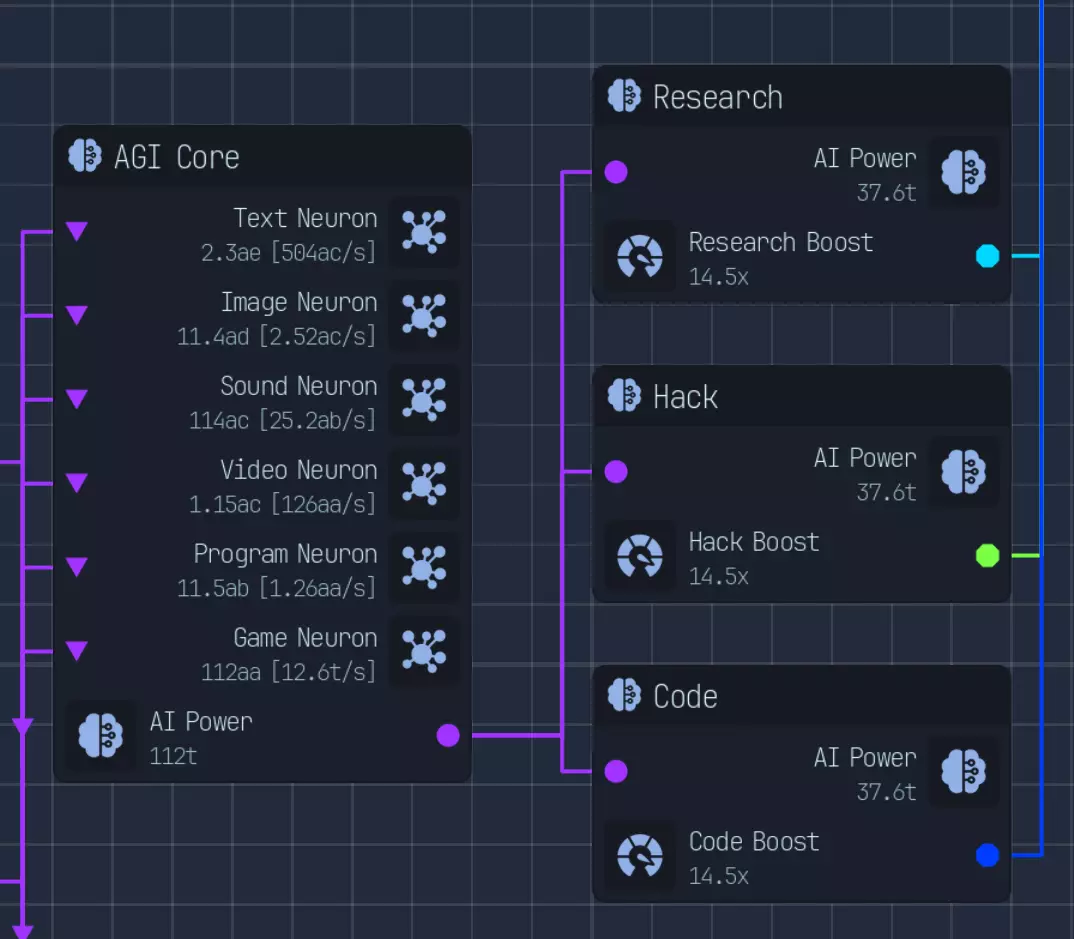The image size is (1074, 939).
Task: Click the Hack Boost gauge icon
Action: pos(640,557)
